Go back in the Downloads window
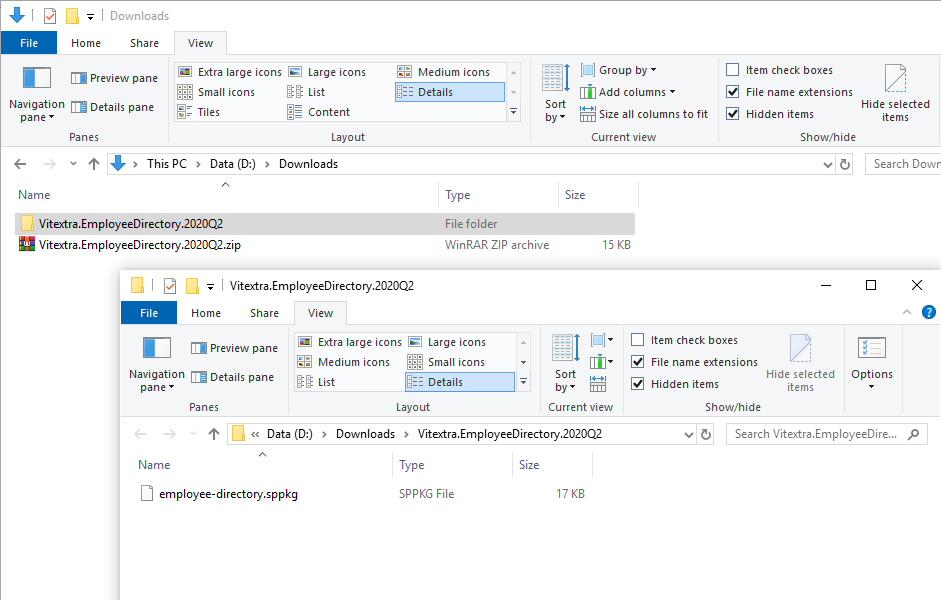Image resolution: width=941 pixels, height=600 pixels. (20, 164)
